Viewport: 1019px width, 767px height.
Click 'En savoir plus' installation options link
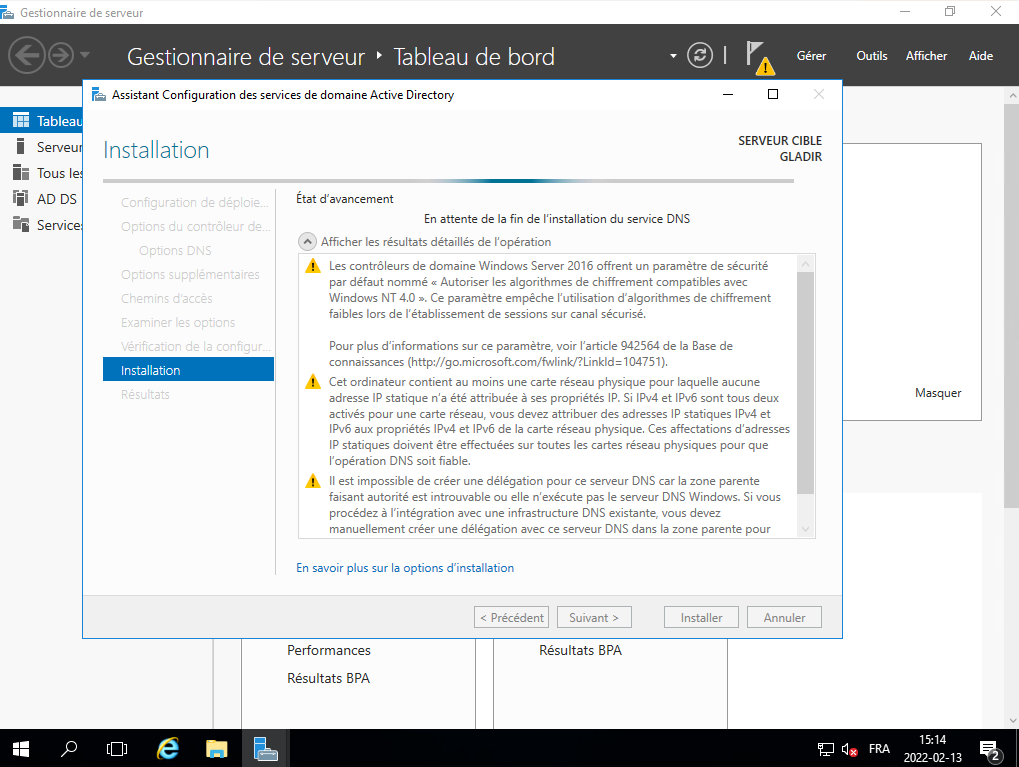[x=405, y=568]
